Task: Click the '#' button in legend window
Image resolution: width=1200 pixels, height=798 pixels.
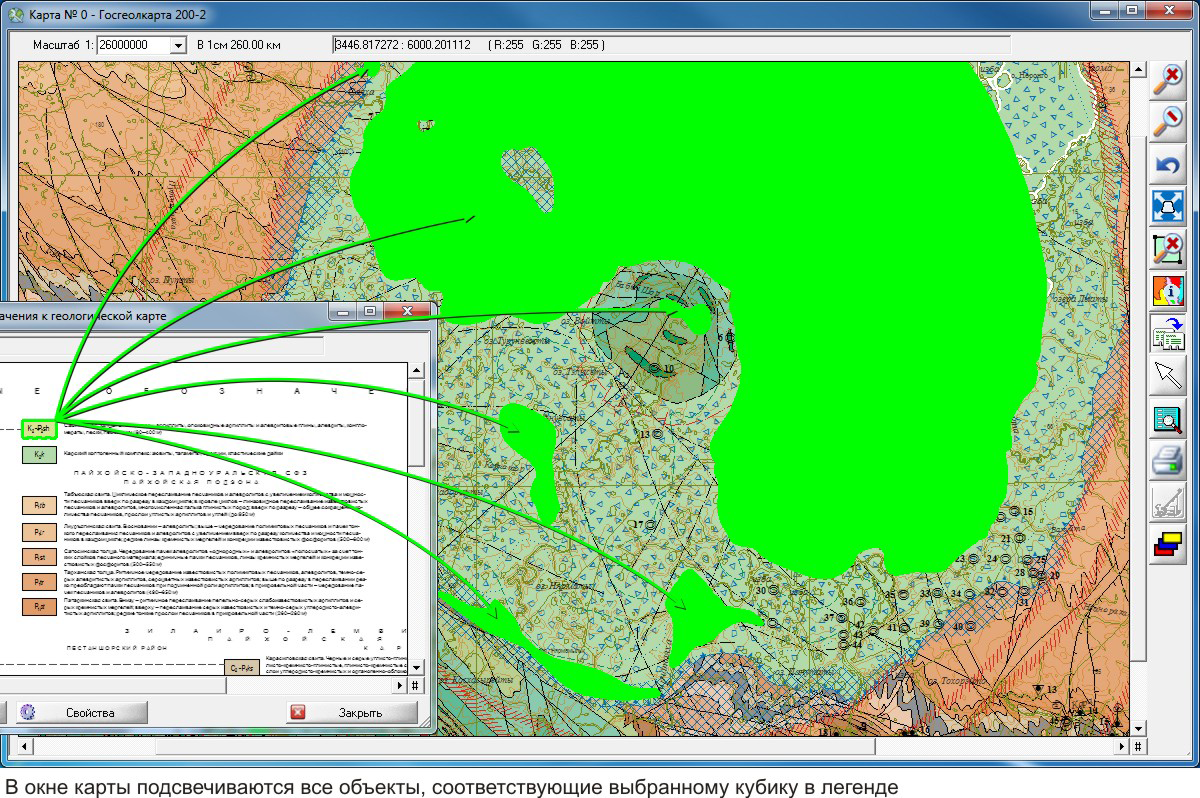Action: coord(416,686)
